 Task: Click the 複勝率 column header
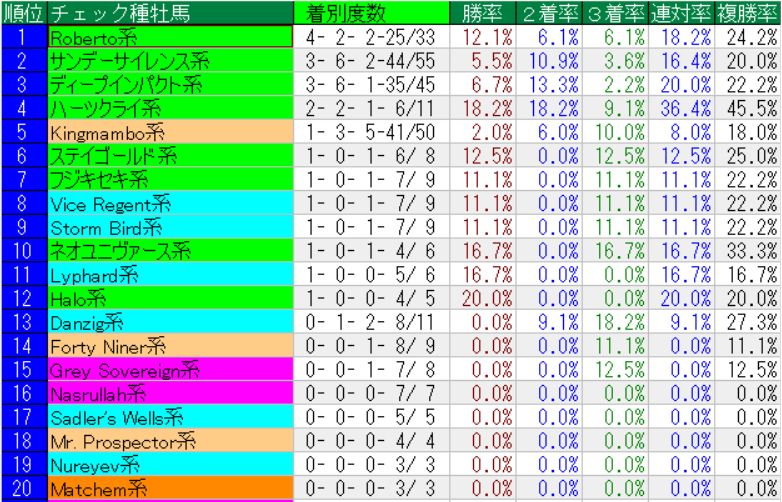tap(749, 12)
